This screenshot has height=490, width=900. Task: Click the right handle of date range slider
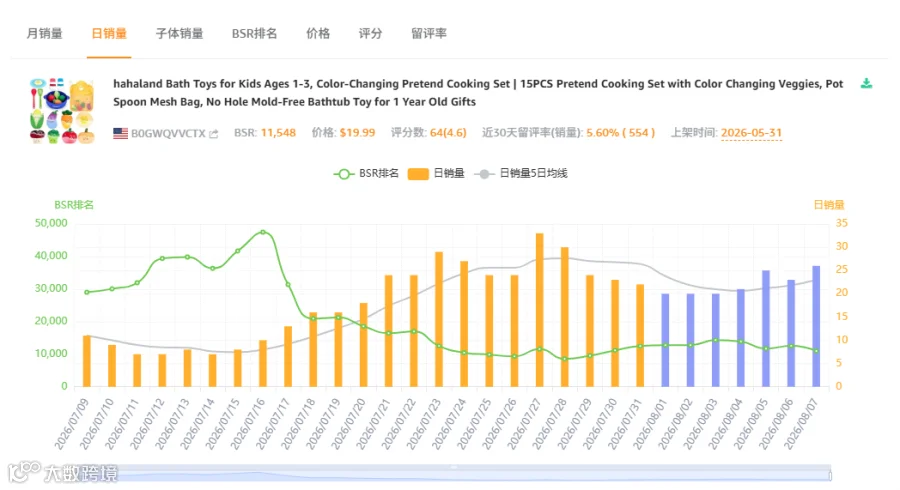click(830, 475)
